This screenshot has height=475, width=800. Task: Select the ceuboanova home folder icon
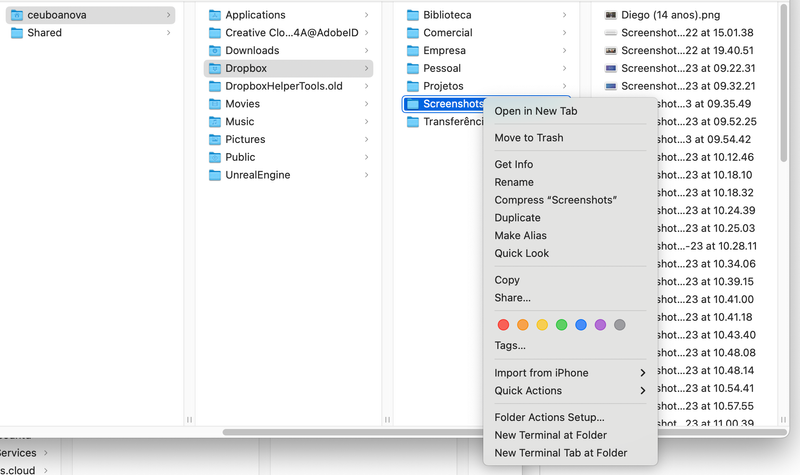point(17,15)
